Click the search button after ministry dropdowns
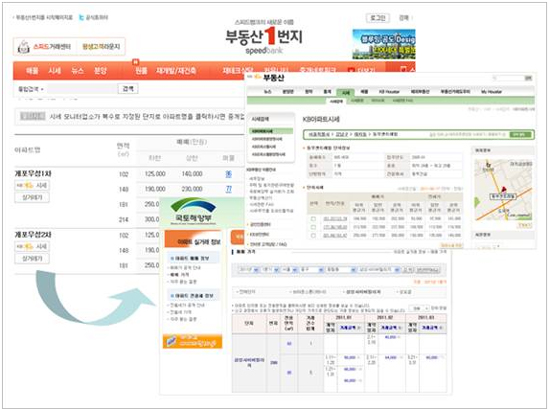This screenshot has height=409, width=550. [x=408, y=270]
